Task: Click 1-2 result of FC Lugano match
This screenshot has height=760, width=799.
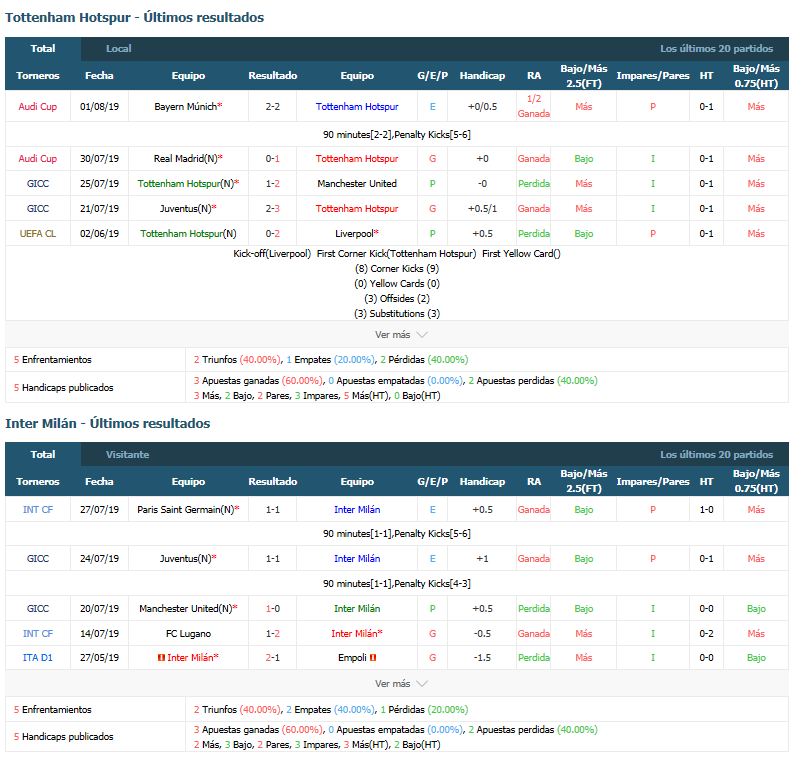Action: point(273,634)
